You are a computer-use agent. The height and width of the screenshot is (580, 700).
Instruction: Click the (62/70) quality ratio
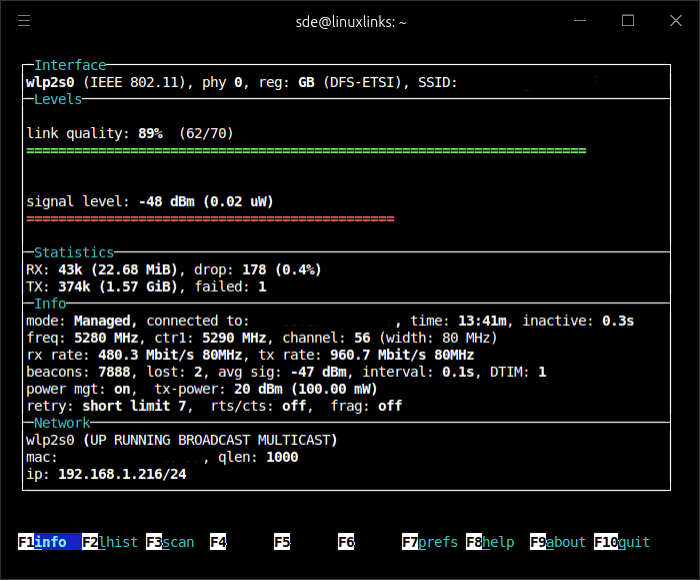coord(206,133)
